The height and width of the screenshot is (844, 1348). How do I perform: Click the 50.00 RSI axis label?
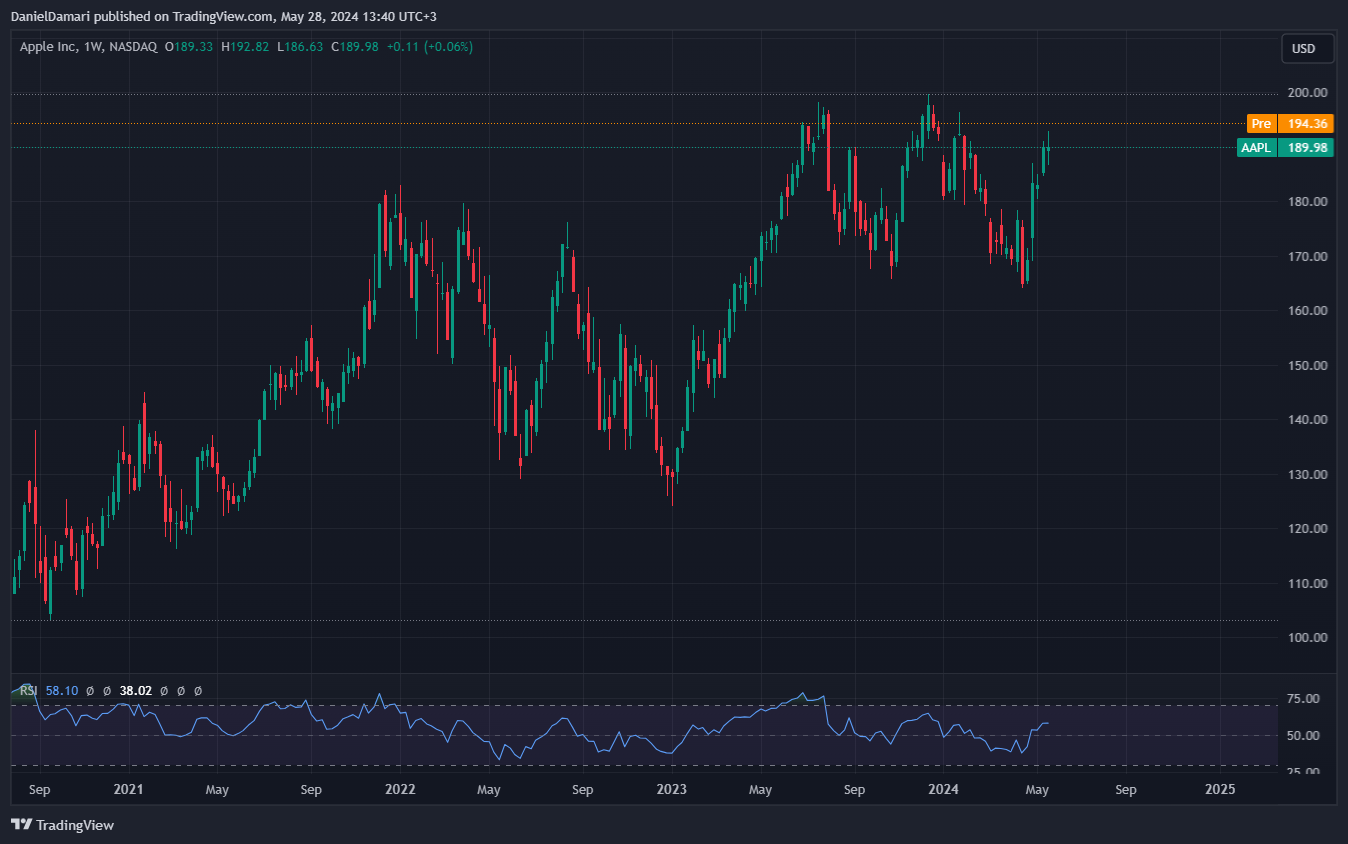pos(1304,736)
